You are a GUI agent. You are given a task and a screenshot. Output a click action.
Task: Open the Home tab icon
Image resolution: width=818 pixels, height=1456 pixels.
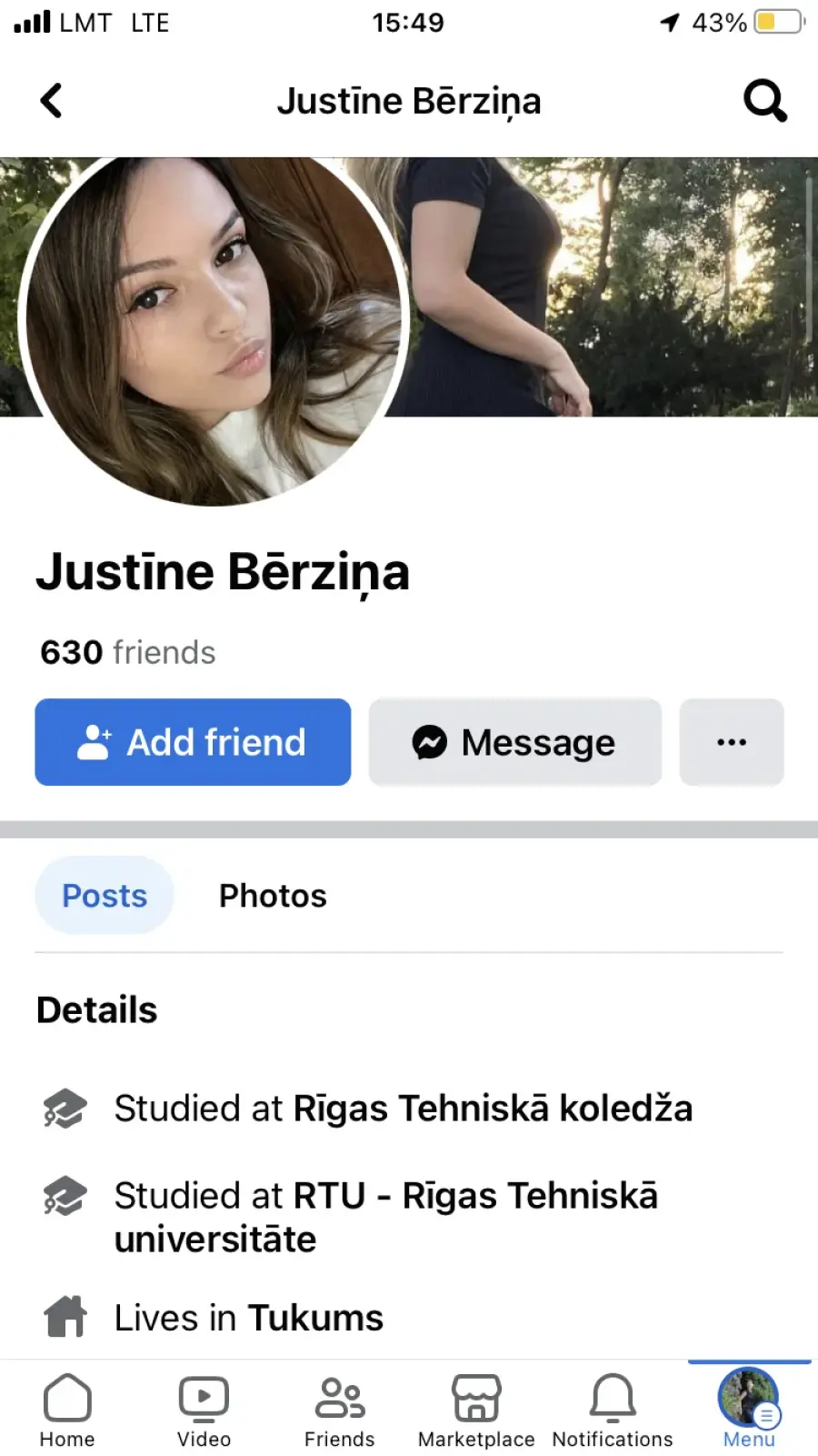tap(67, 1398)
